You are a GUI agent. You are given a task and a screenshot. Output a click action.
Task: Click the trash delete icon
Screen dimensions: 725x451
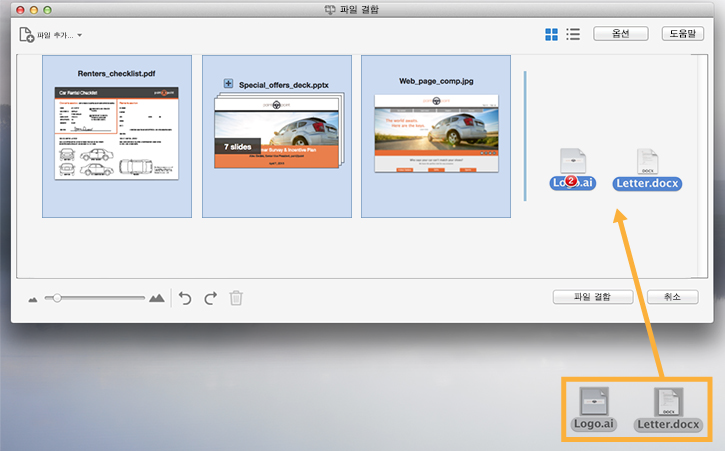click(236, 298)
